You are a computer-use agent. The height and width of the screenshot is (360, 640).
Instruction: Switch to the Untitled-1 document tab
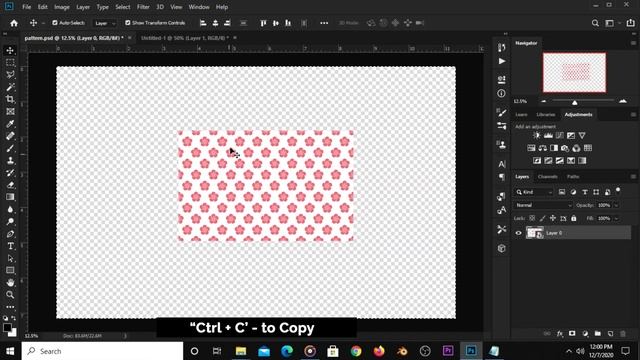click(x=185, y=38)
